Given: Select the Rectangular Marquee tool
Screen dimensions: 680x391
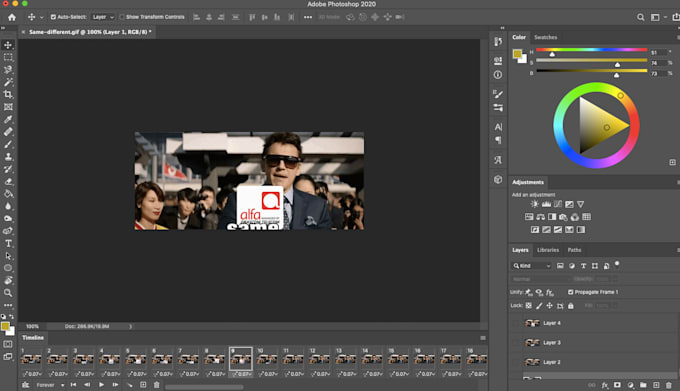Looking at the screenshot, I should (x=8, y=57).
